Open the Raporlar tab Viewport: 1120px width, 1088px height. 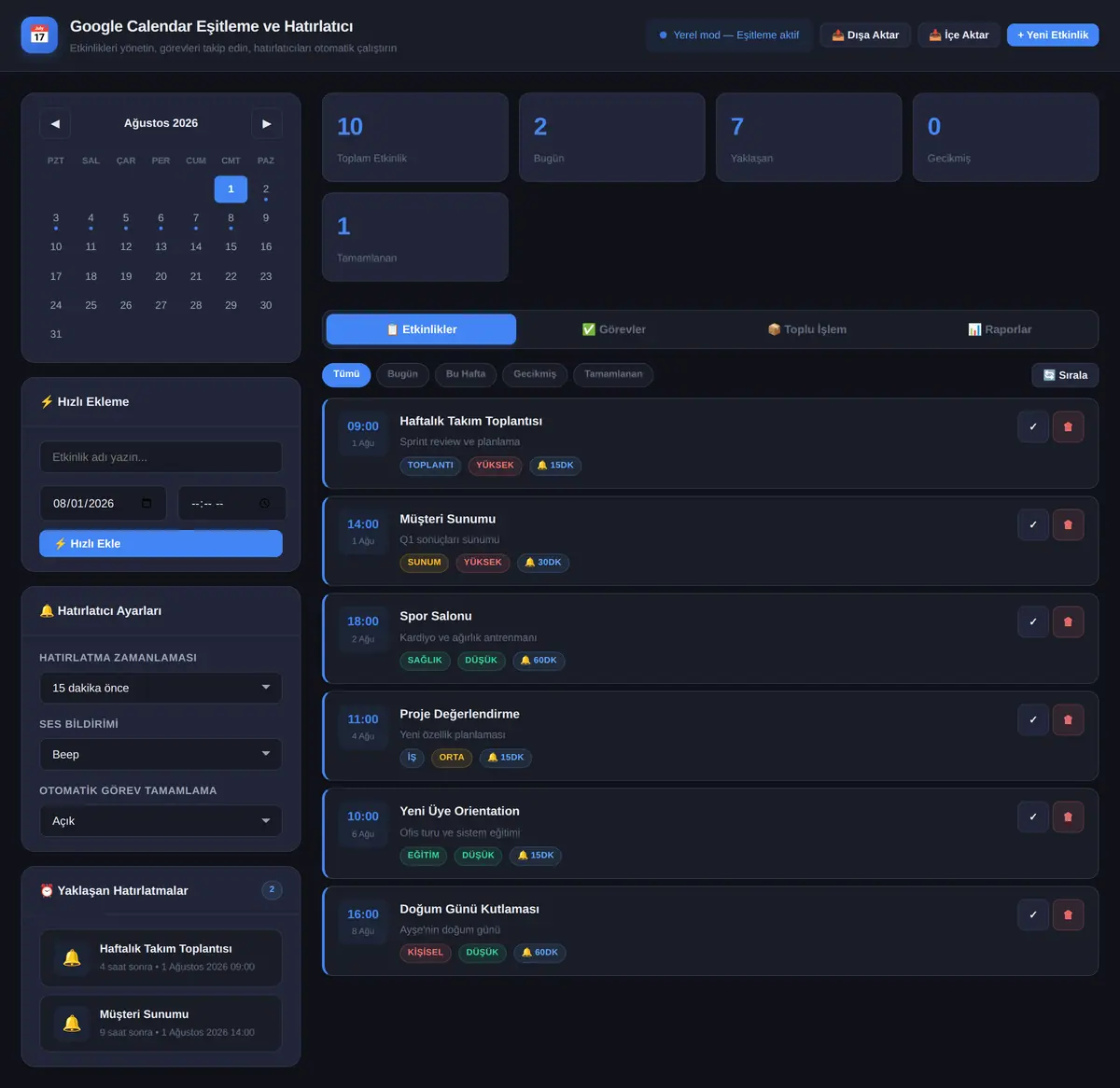coord(1000,329)
